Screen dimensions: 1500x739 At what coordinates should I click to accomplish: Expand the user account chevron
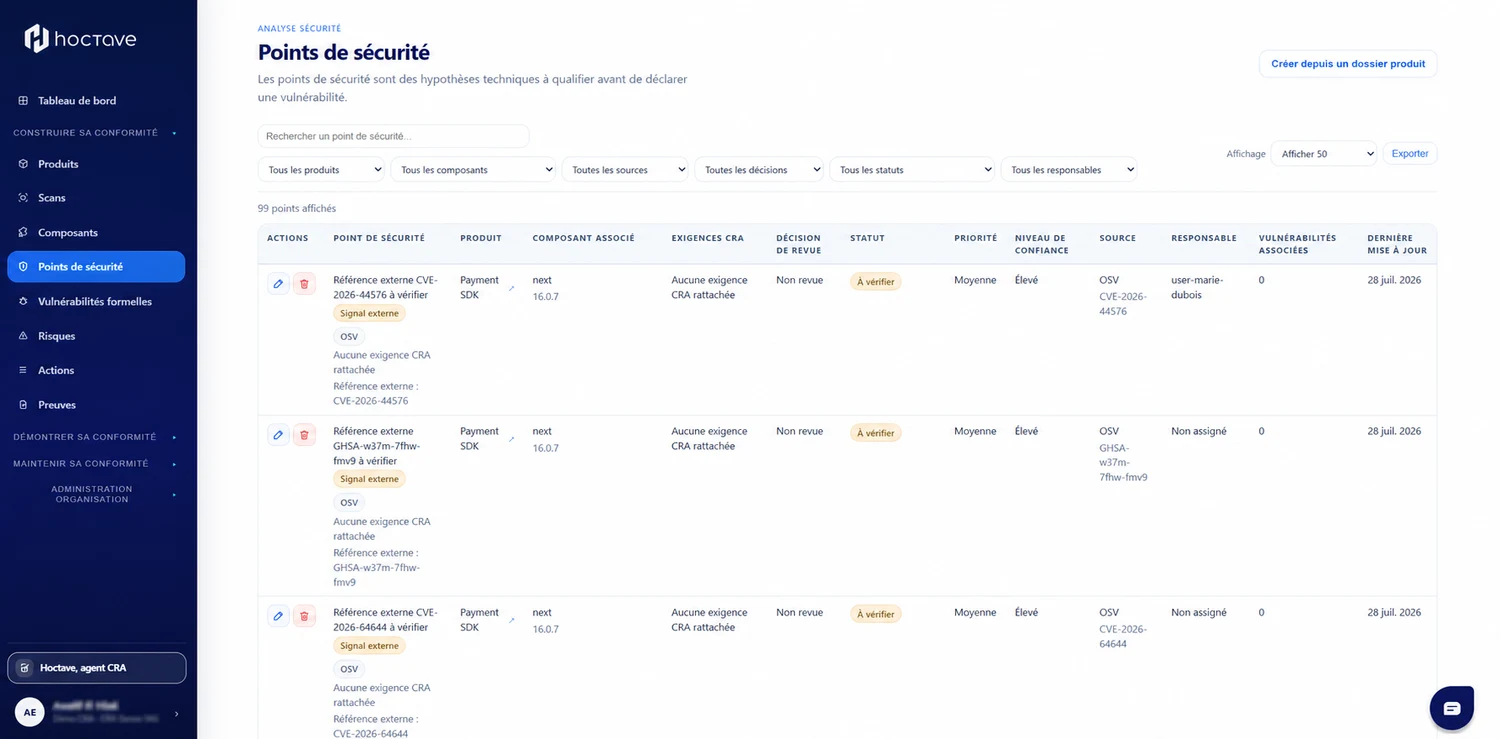[177, 713]
